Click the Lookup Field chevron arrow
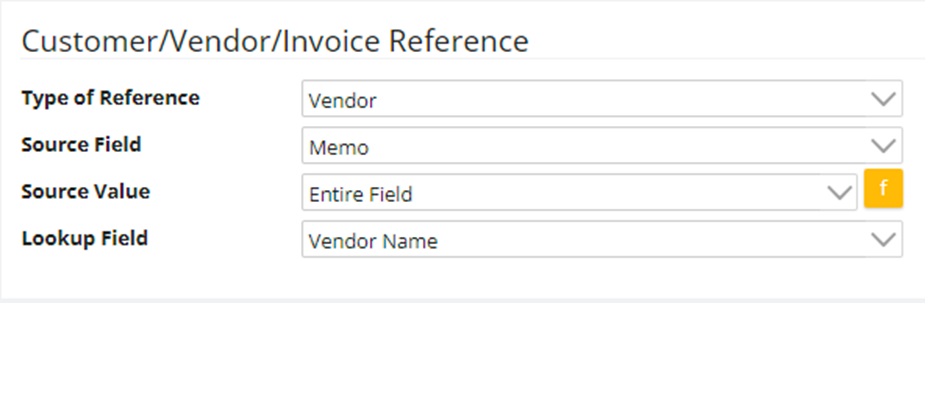This screenshot has height=417, width=940. 881,240
